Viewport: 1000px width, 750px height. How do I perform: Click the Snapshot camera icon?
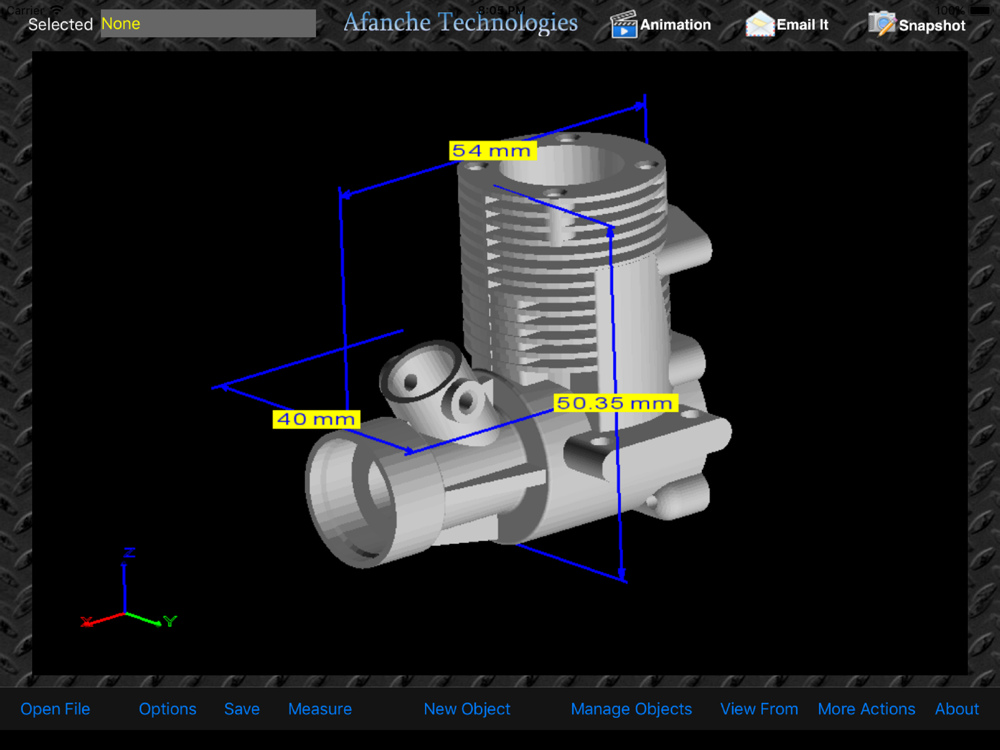click(x=882, y=24)
